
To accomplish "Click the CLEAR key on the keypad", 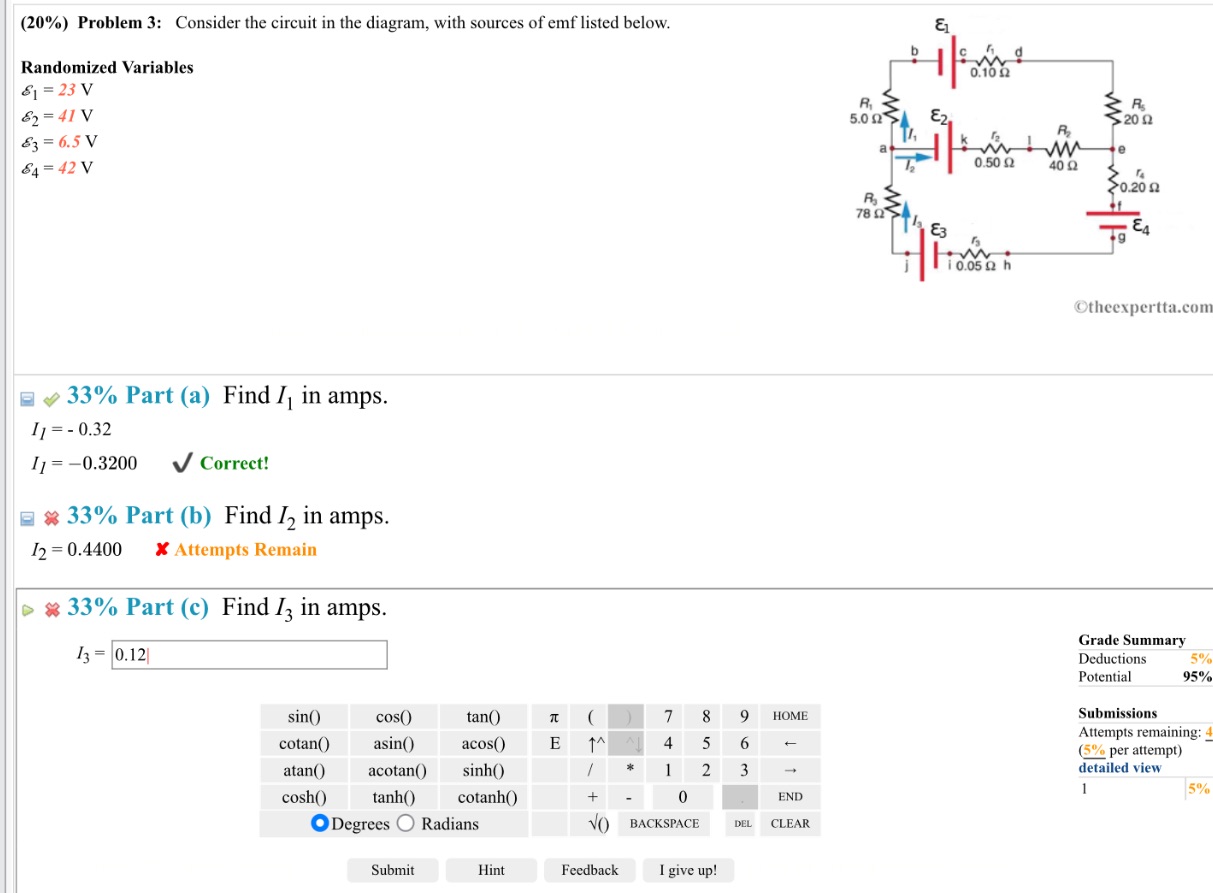I will click(x=791, y=823).
